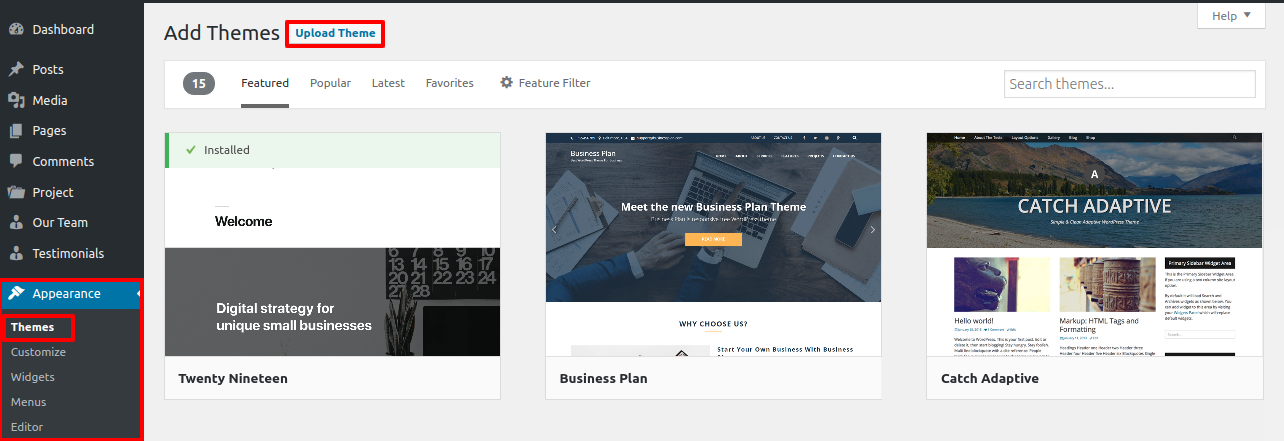Click the Posts pushpin icon
Screen dimensions: 1284x441
click(x=16, y=70)
